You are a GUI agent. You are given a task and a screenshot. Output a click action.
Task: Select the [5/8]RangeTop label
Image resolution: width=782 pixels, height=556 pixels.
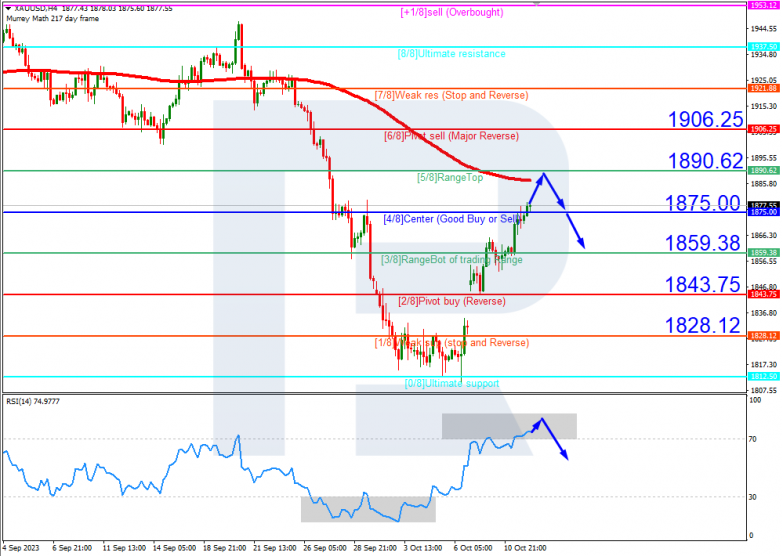pyautogui.click(x=450, y=178)
